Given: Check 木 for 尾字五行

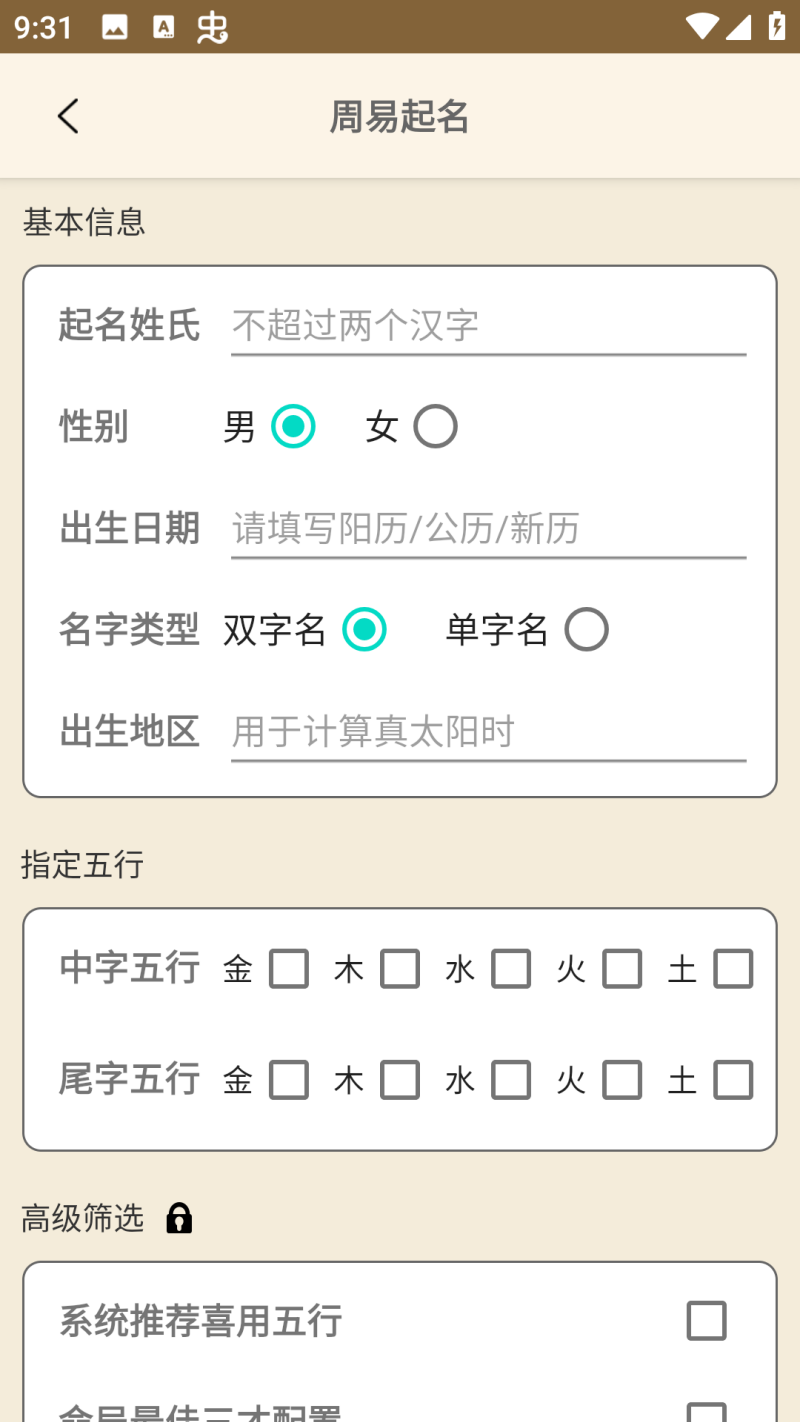Looking at the screenshot, I should pyautogui.click(x=400, y=1080).
